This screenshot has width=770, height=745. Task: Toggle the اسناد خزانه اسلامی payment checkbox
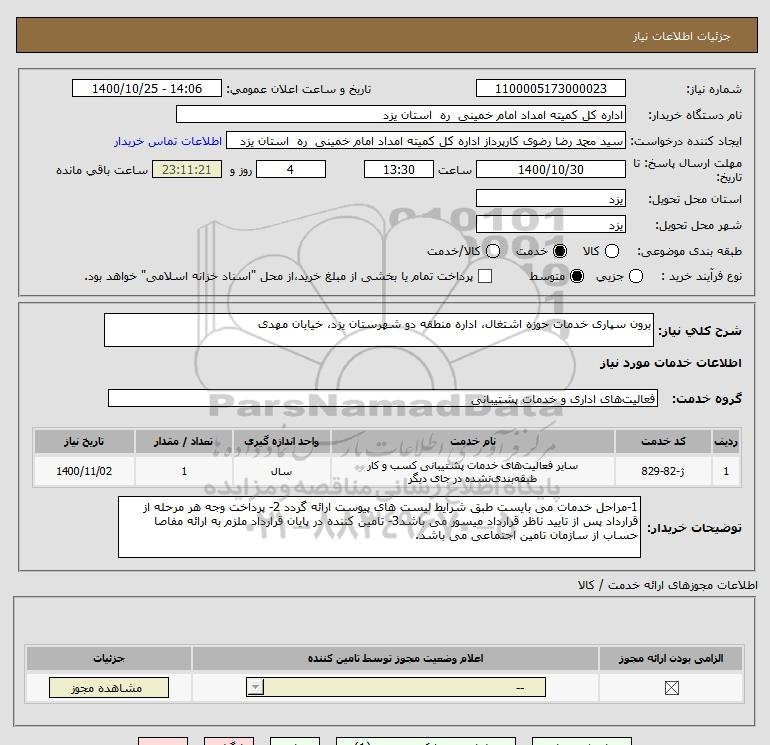click(x=485, y=276)
